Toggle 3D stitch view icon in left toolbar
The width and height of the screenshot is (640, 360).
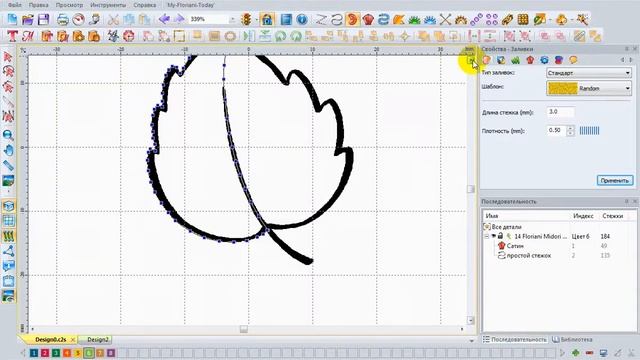tap(8, 206)
